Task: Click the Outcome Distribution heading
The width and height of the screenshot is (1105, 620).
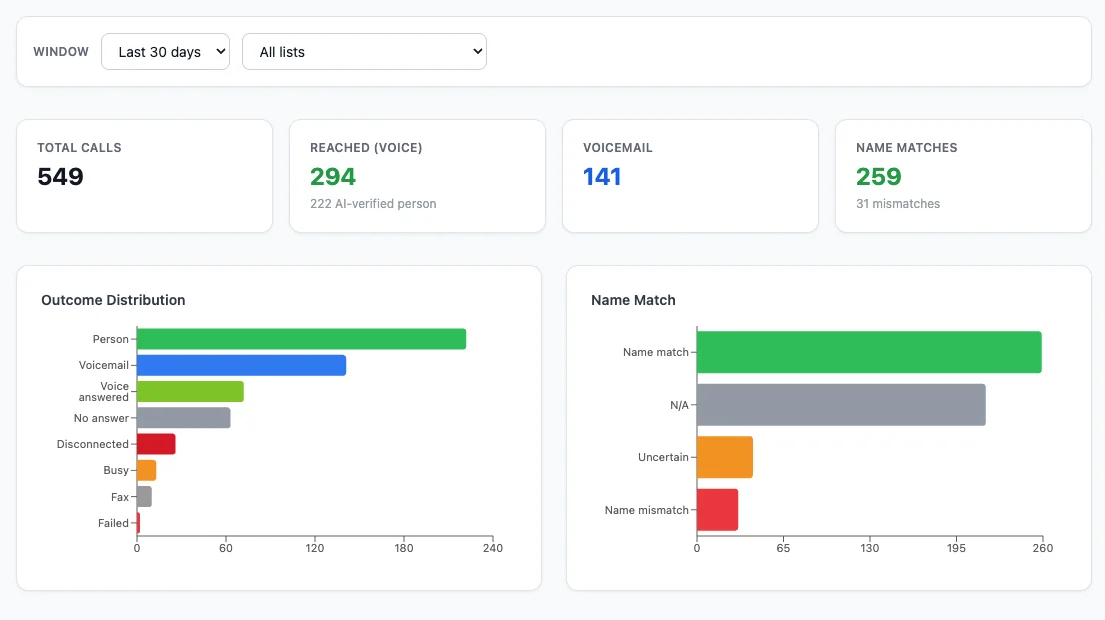Action: [x=113, y=300]
